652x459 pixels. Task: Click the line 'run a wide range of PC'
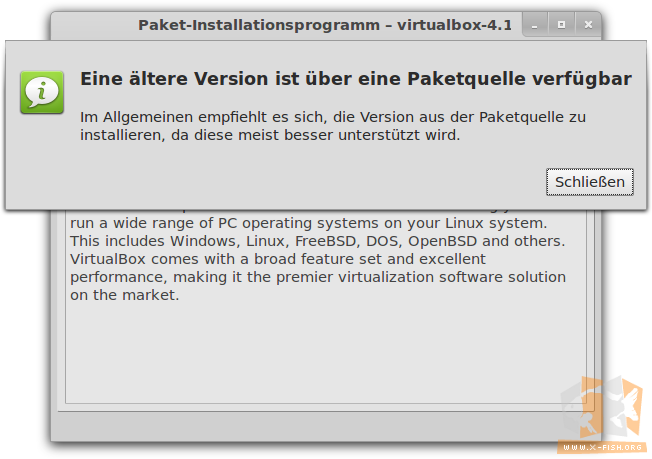[x=309, y=223]
